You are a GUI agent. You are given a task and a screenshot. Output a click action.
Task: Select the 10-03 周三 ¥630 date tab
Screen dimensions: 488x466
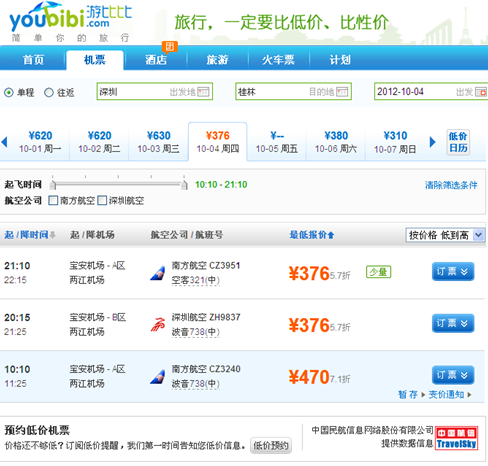[x=159, y=142]
